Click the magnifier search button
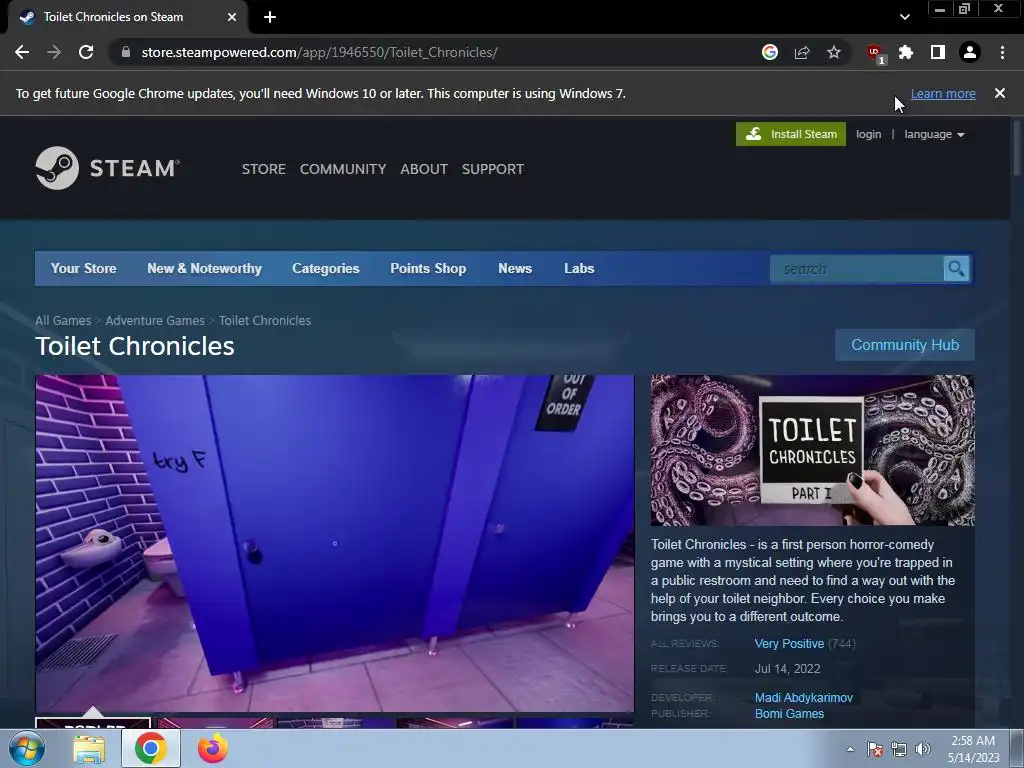 tap(957, 269)
